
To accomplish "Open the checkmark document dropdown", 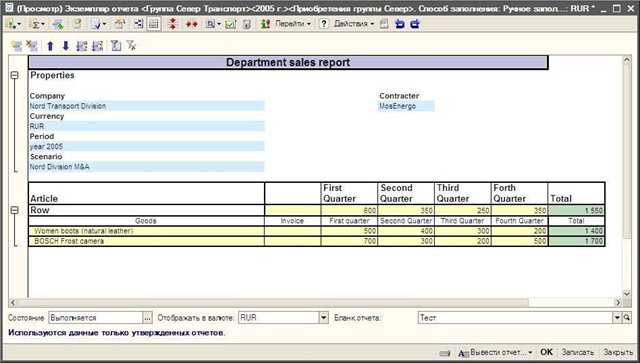I will 98,24.
